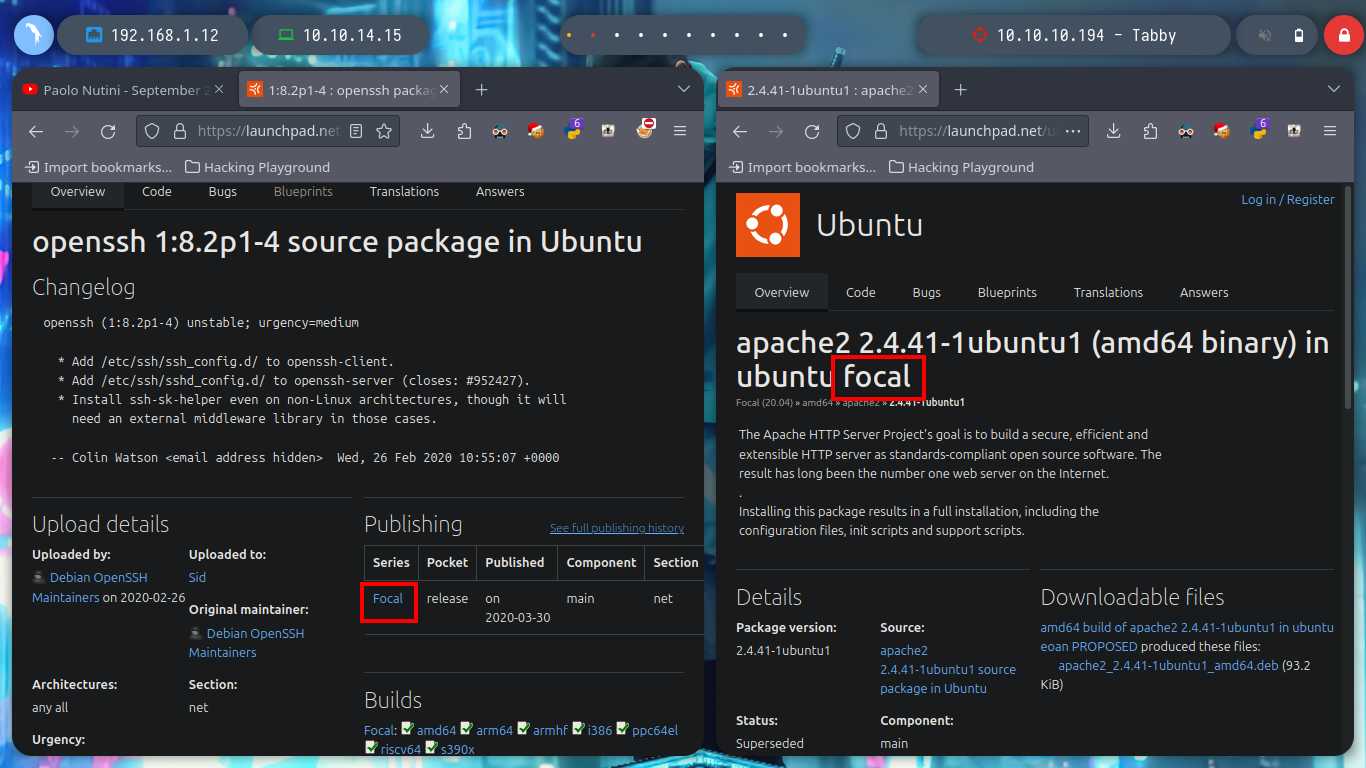Click the Python extension icon in left window
This screenshot has height=768, width=1366.
tap(573, 129)
